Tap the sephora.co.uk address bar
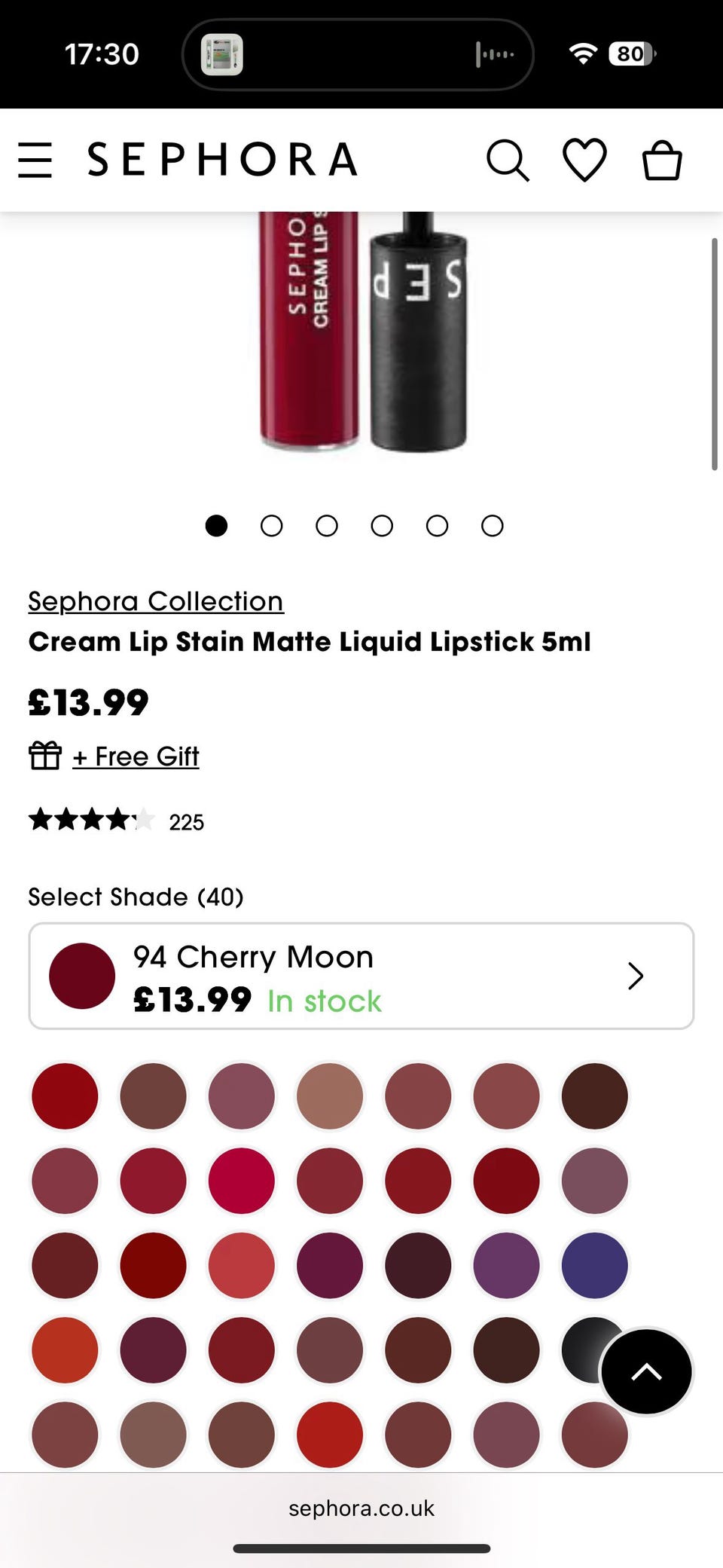The height and width of the screenshot is (1568, 723). [361, 1508]
